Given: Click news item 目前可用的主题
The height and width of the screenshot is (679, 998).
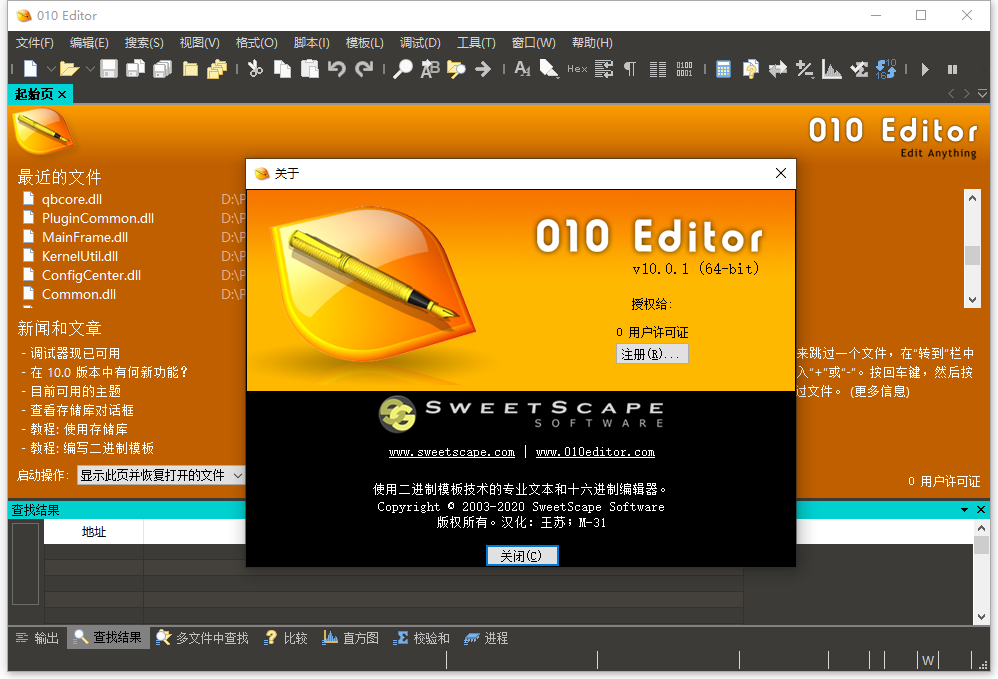Looking at the screenshot, I should click(x=76, y=391).
